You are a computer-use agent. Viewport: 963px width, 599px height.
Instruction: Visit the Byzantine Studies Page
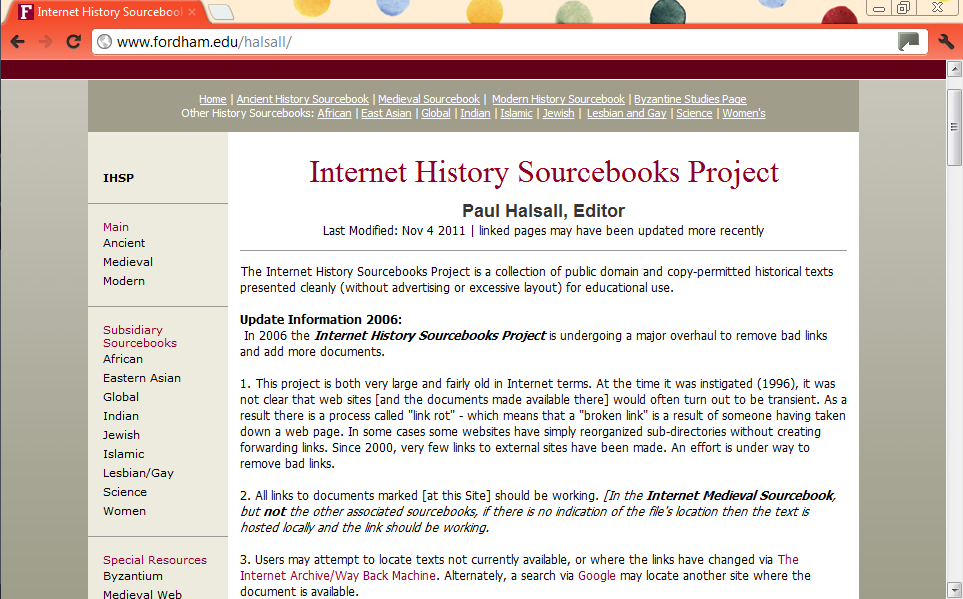(x=690, y=99)
